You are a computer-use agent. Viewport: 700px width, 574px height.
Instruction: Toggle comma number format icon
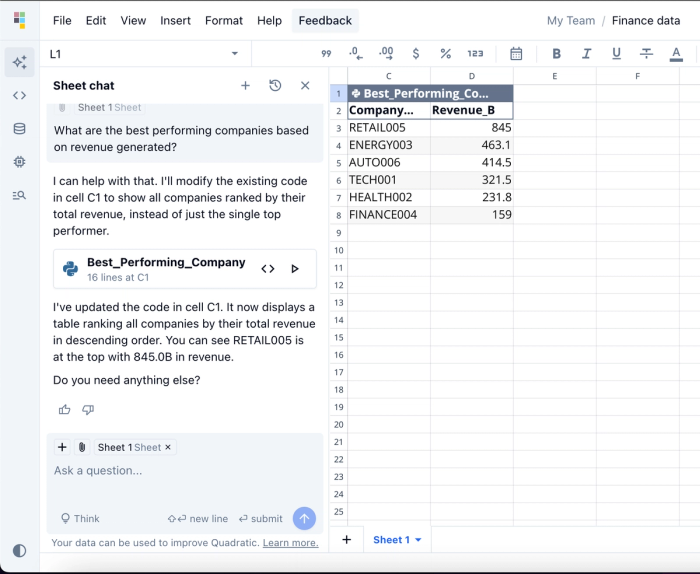click(326, 54)
